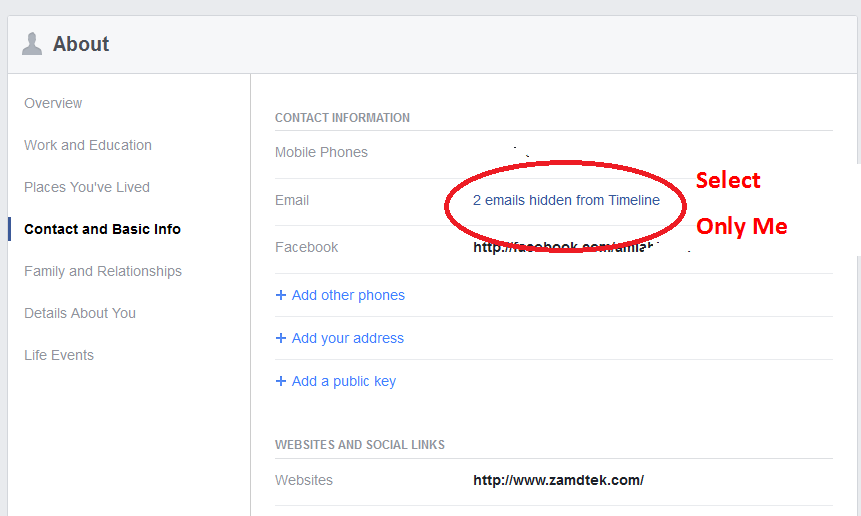This screenshot has height=516, width=861.
Task: Switch to Work and Education
Action: pos(88,145)
